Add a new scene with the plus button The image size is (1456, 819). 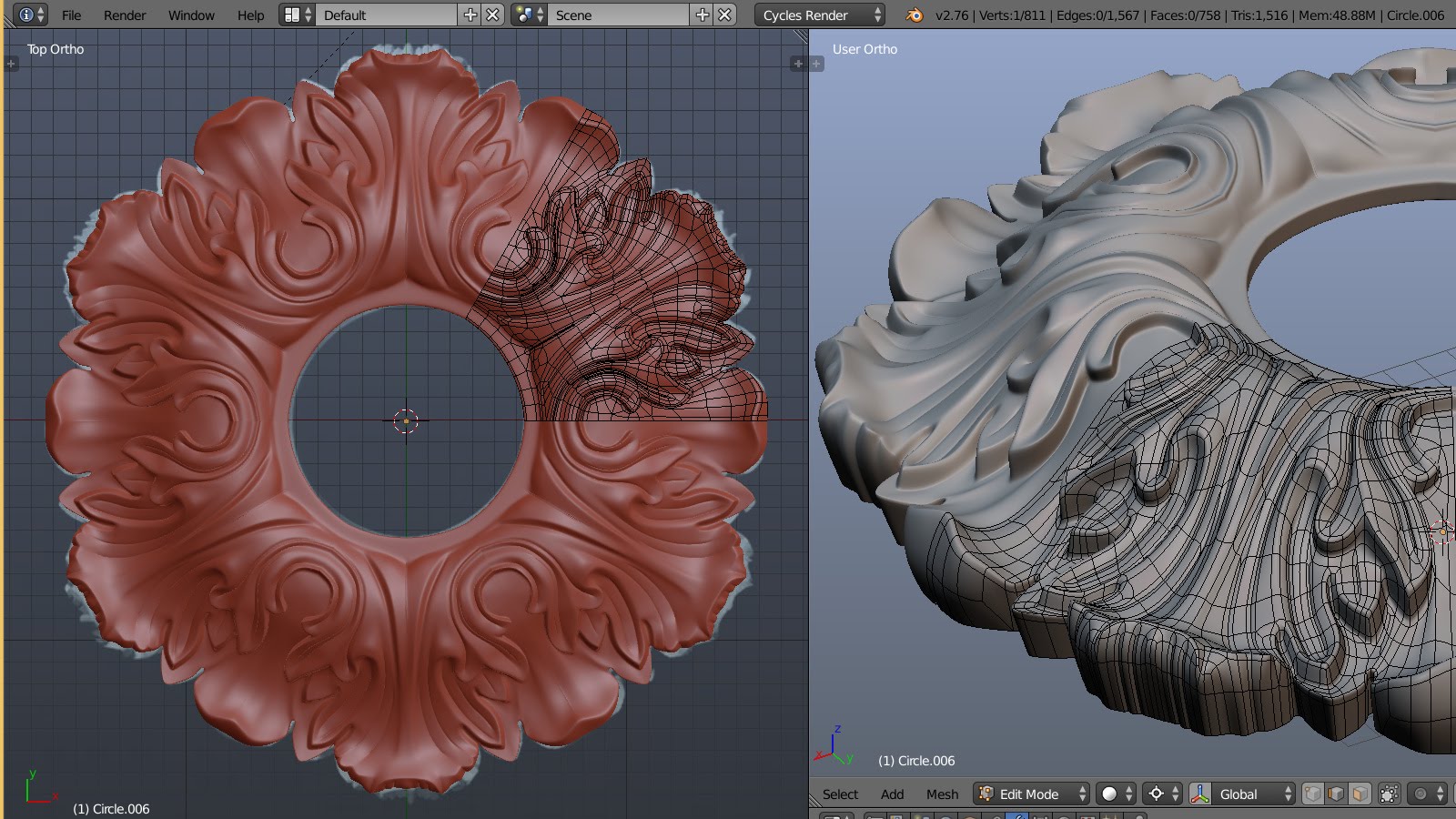pos(702,15)
